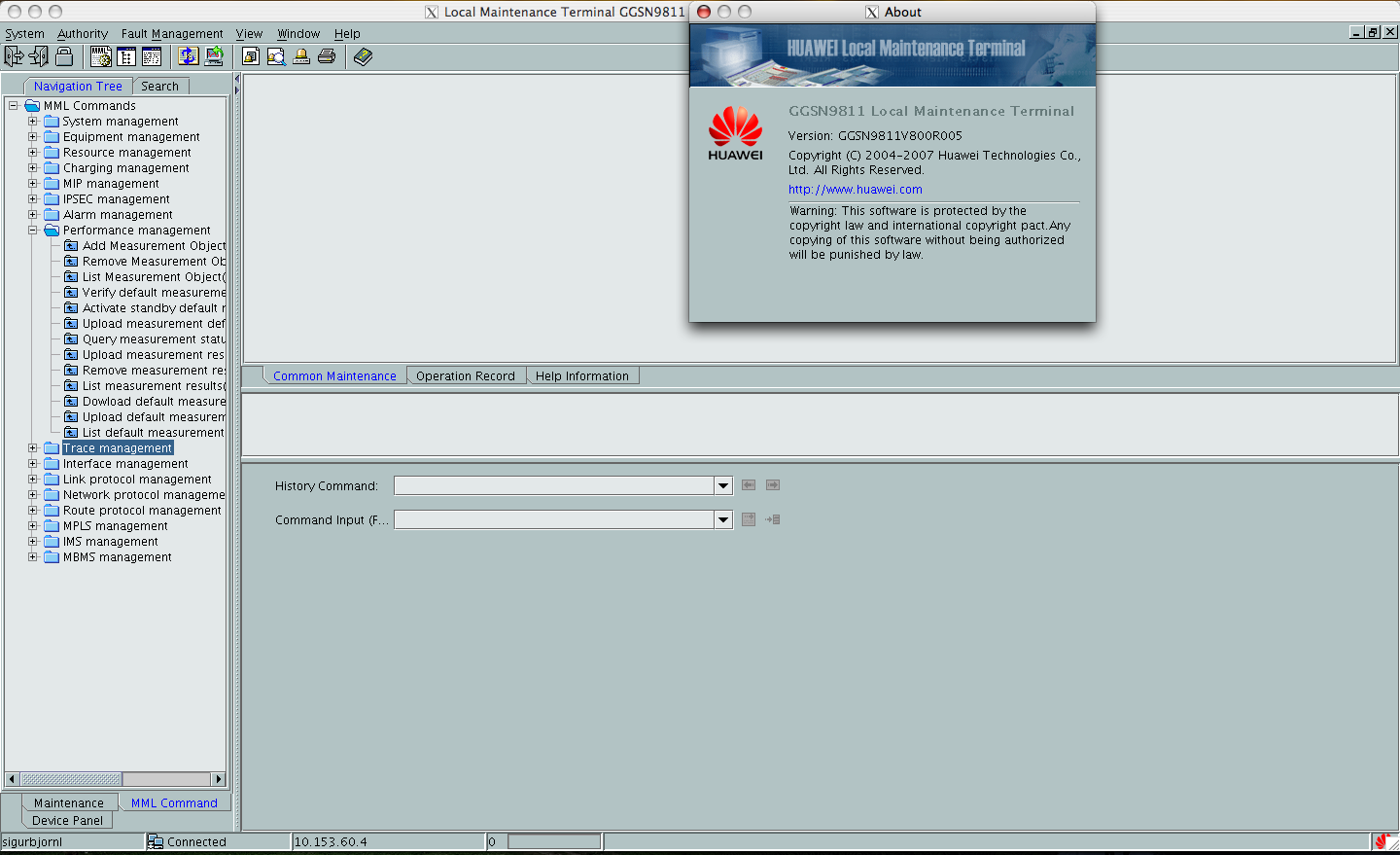Open the alarm query magnifier icon
This screenshot has width=1400, height=855.
coord(275,56)
